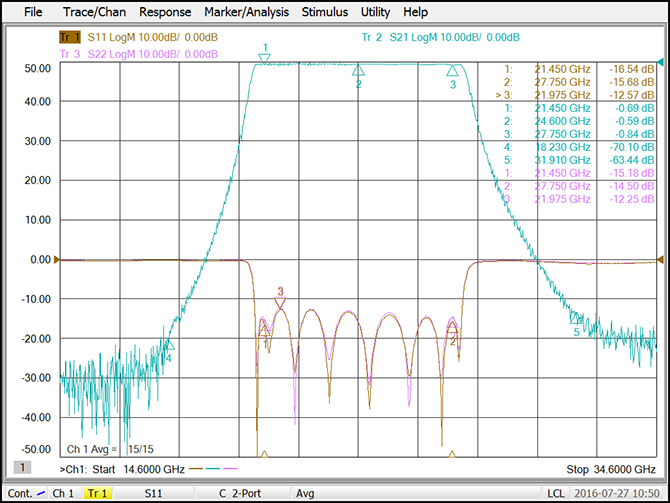The height and width of the screenshot is (503, 670).
Task: Click the Ch 1 Avg 15/15 averaging readout
Action: pos(110,449)
